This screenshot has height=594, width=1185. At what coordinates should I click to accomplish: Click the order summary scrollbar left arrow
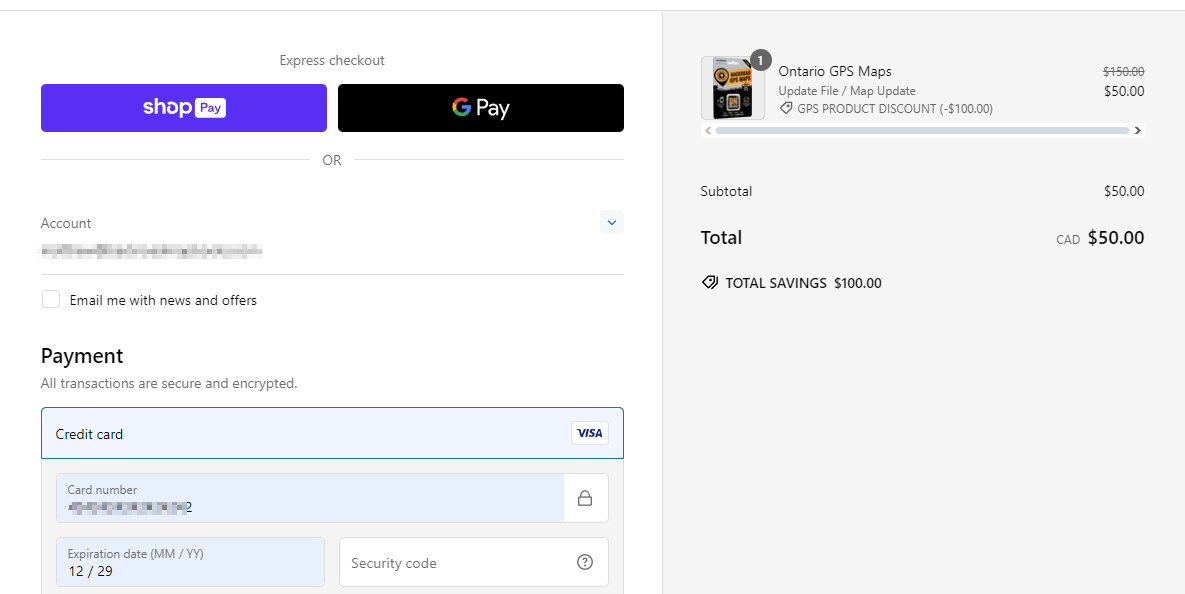point(708,131)
